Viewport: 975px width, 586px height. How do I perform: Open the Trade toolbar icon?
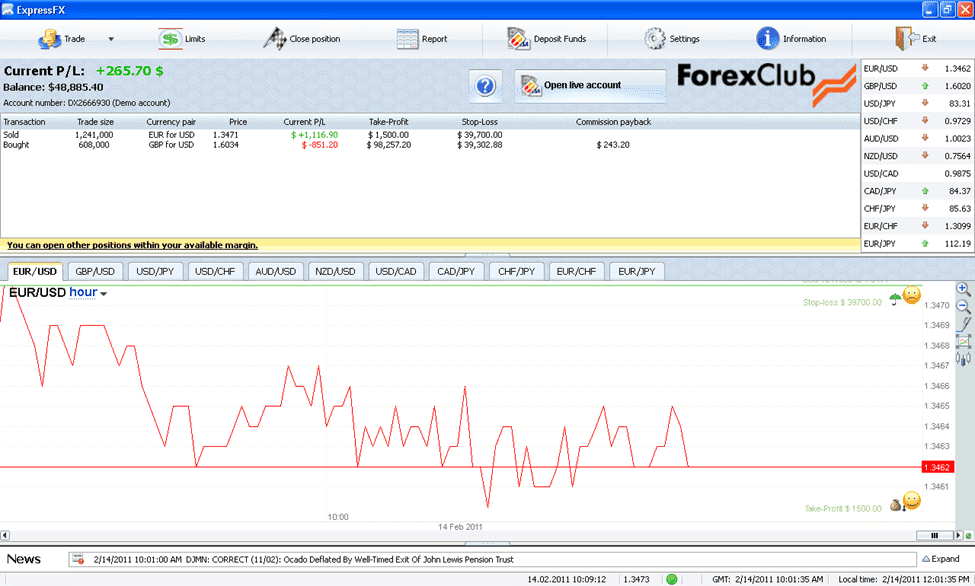(50, 39)
